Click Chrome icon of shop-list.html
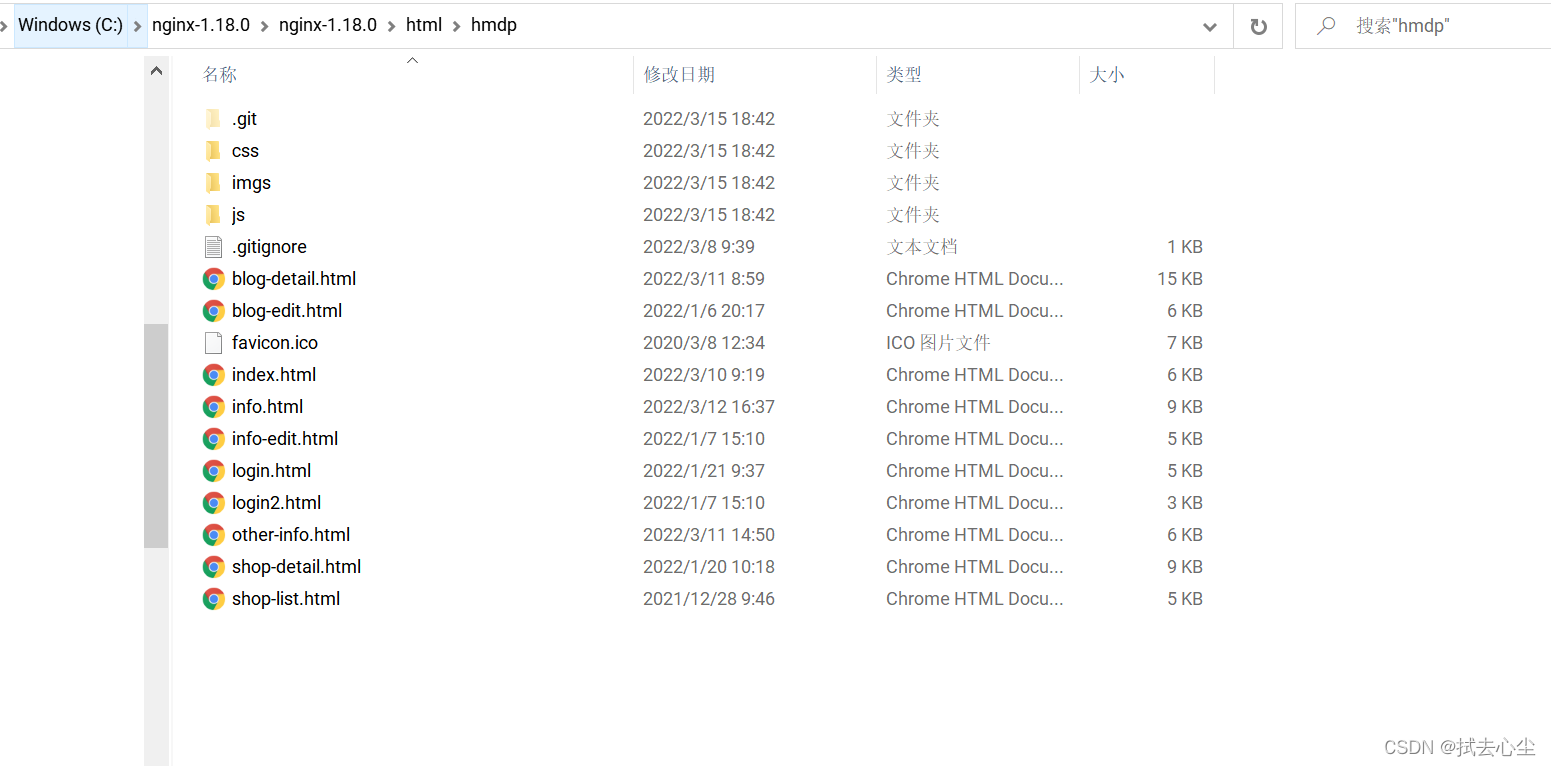This screenshot has height=766, width=1551. point(213,599)
